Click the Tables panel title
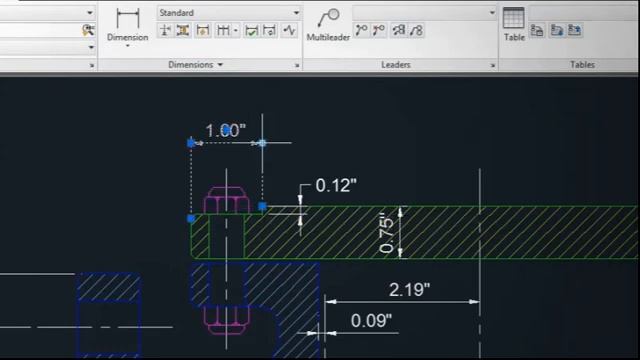 point(582,64)
